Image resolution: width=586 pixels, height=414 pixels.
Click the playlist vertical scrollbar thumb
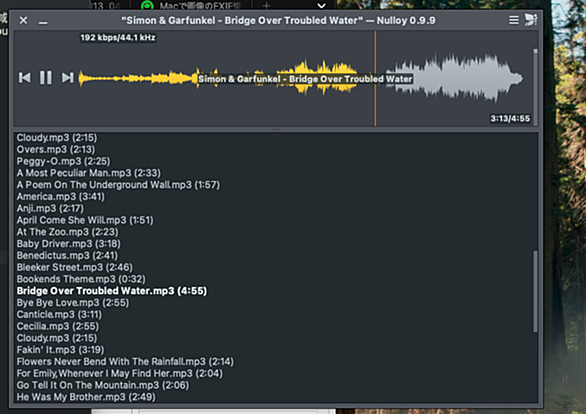pos(535,291)
